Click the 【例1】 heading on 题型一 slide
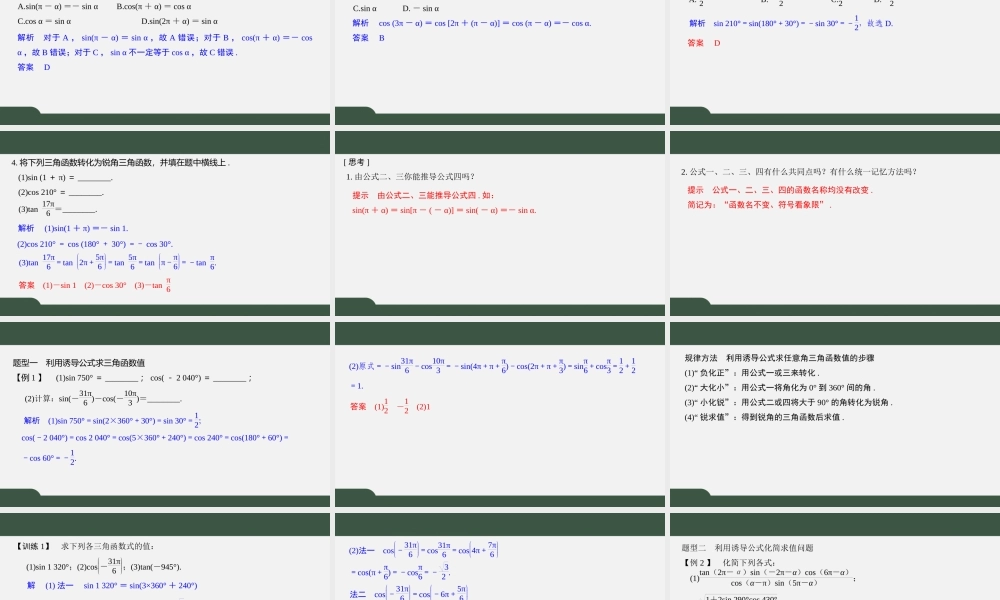The image size is (1000, 600). tap(28, 377)
